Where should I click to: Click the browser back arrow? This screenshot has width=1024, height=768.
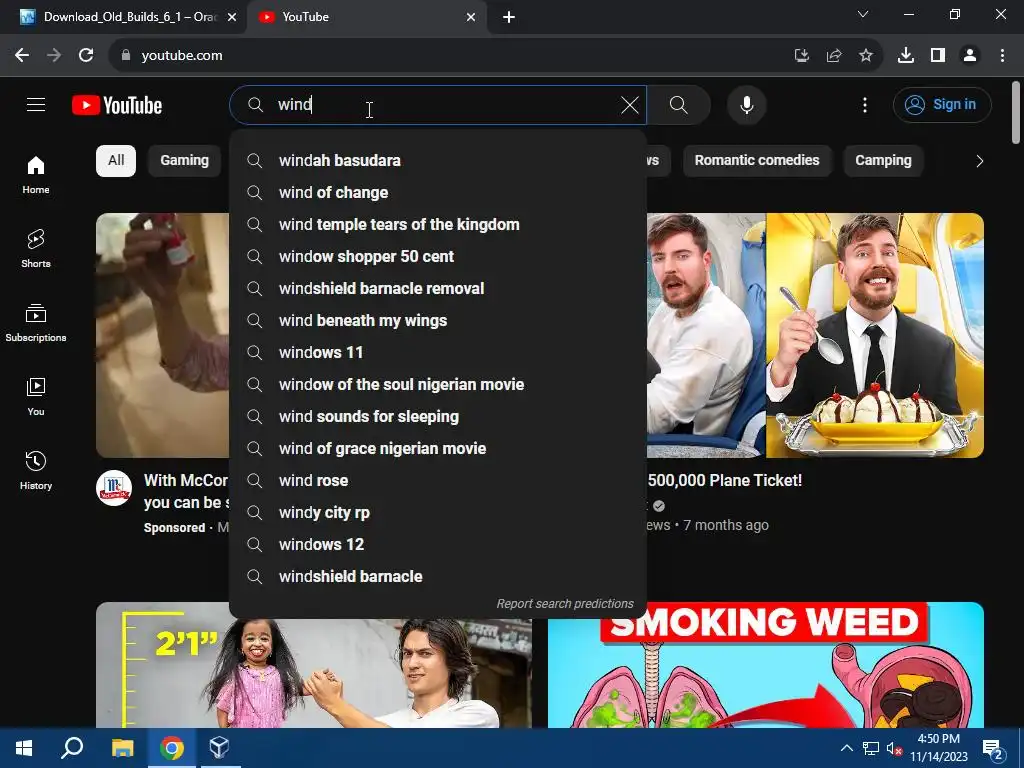click(22, 56)
